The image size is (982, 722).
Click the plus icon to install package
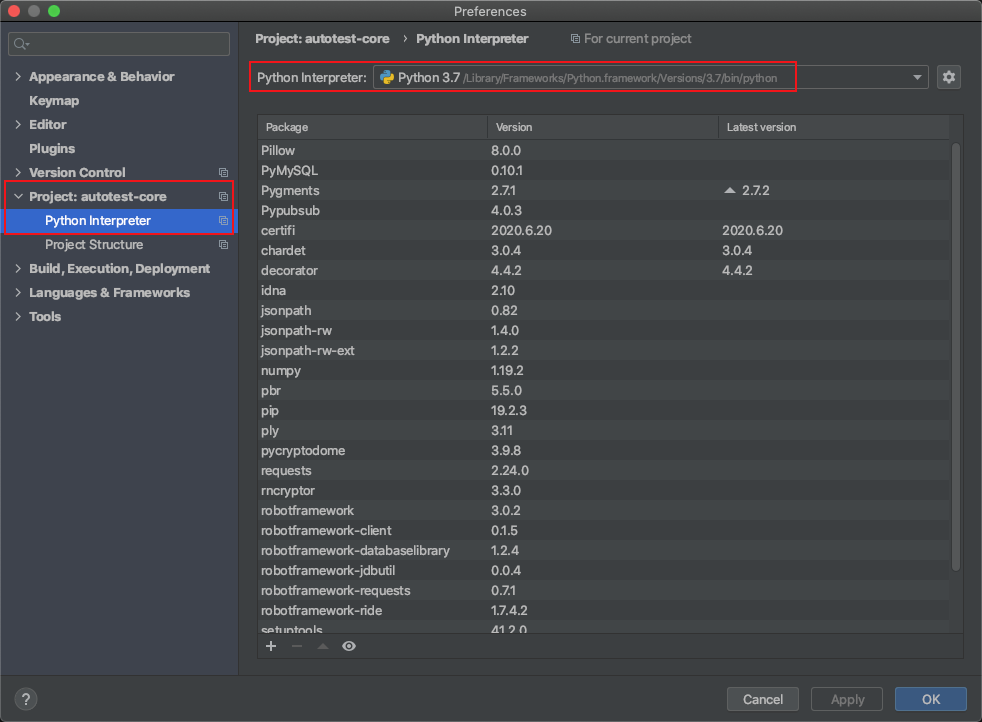(x=271, y=646)
